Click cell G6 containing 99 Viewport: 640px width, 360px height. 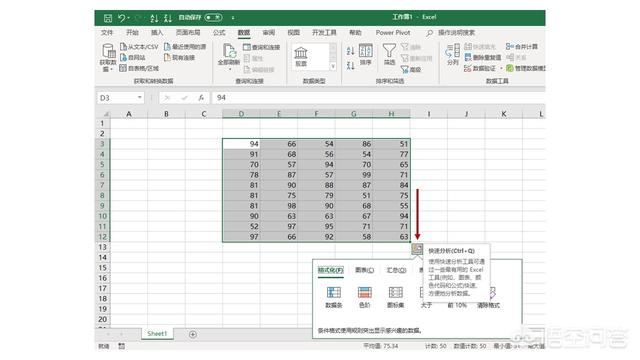354,175
